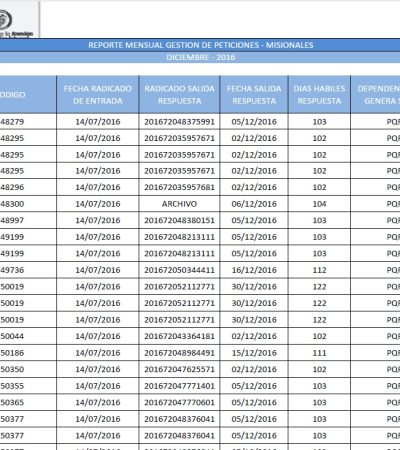Click the date cell 15/12/2016
The image size is (400, 450).
[x=254, y=353]
